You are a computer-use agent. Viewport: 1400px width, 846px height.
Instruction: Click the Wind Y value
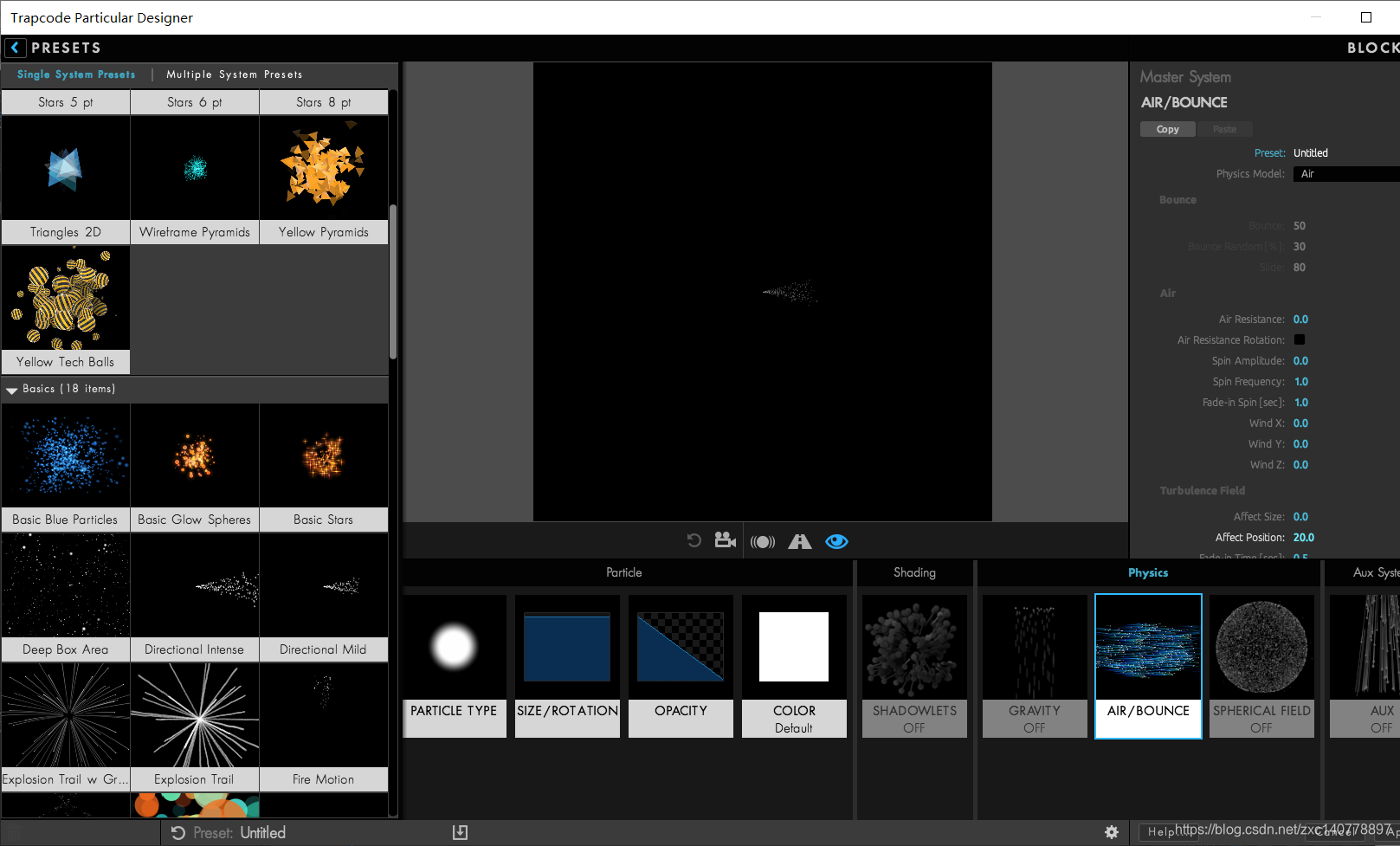point(1300,444)
